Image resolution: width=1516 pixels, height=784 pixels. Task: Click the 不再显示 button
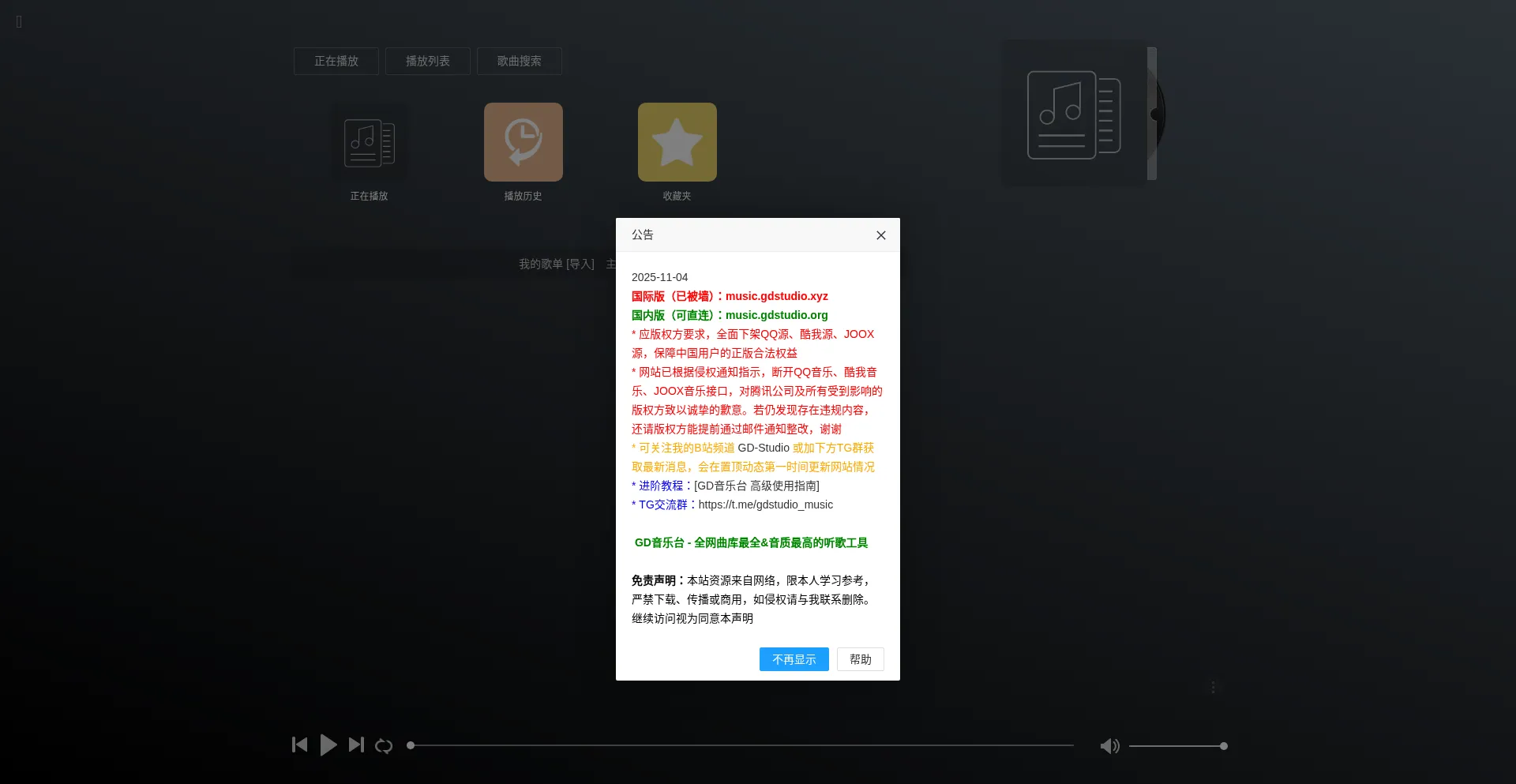[x=794, y=659]
